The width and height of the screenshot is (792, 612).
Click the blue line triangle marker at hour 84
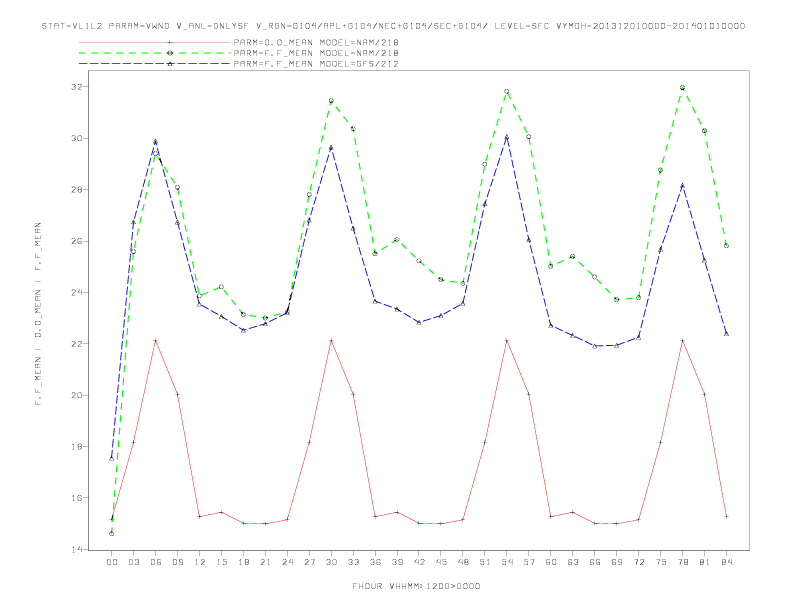tap(726, 334)
